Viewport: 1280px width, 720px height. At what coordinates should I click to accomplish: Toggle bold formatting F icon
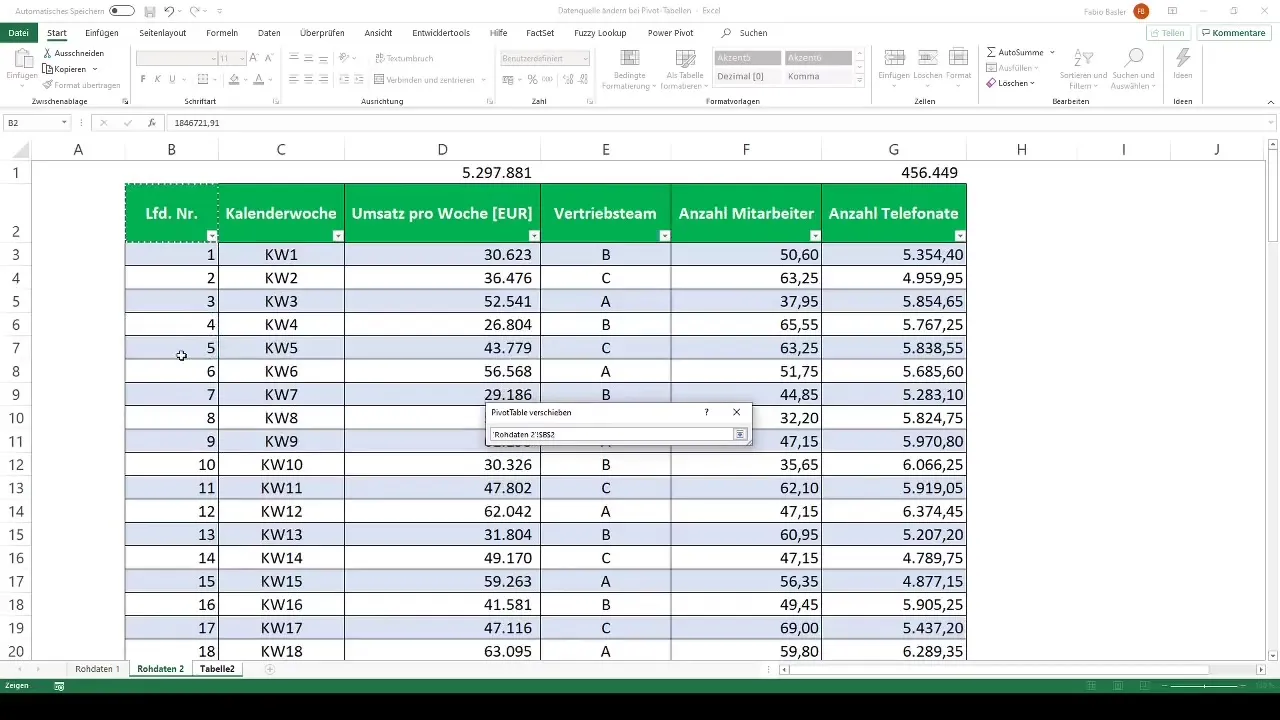pyautogui.click(x=143, y=79)
